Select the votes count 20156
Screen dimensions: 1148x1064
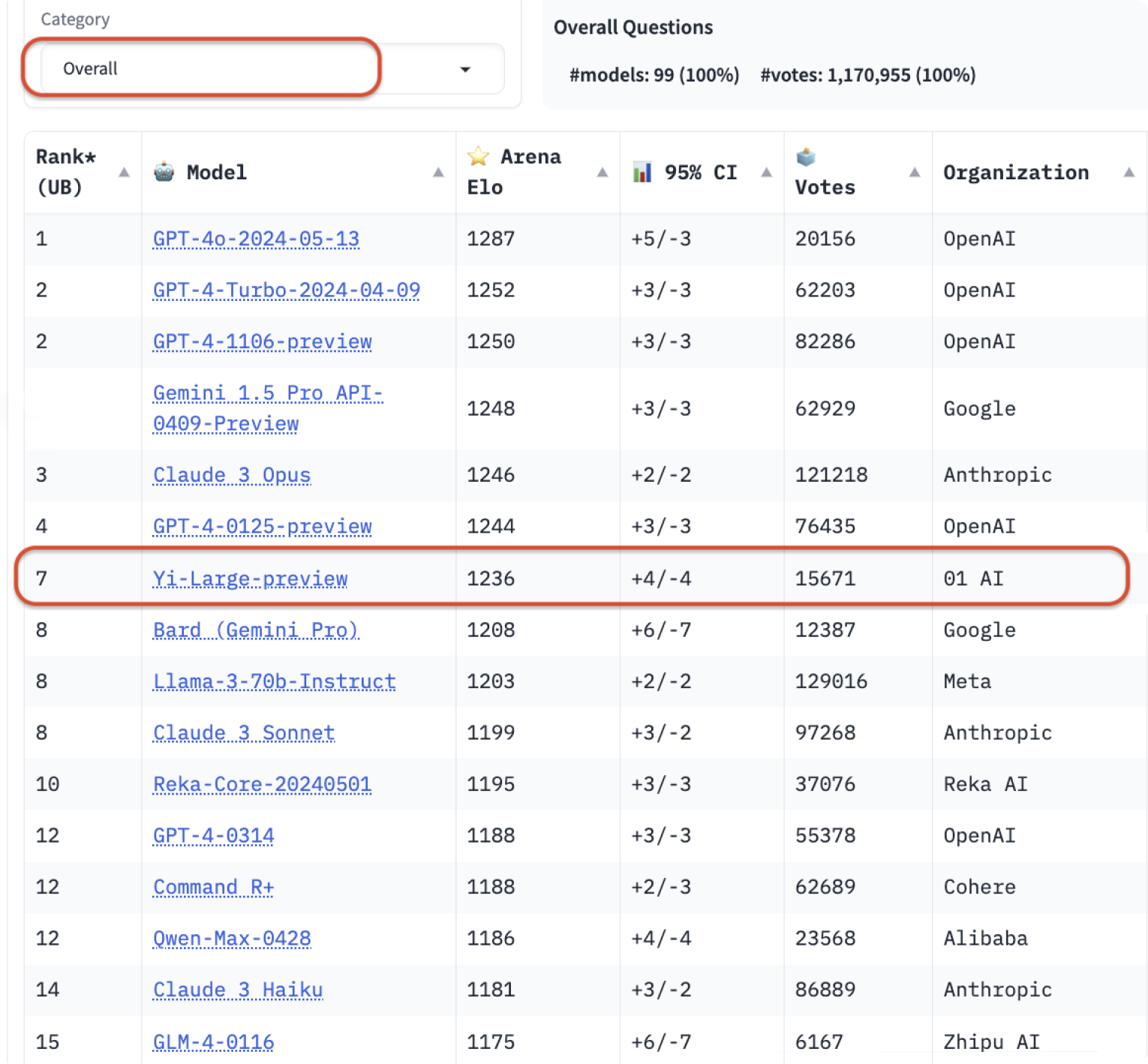point(825,239)
